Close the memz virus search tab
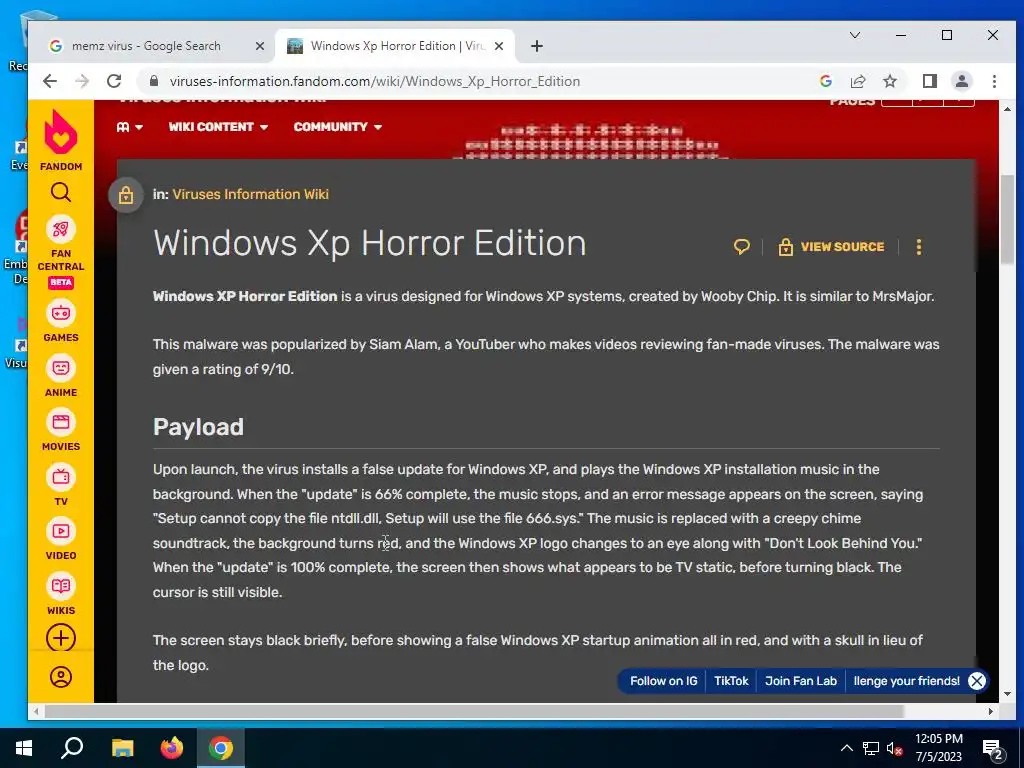The width and height of the screenshot is (1024, 768). click(259, 46)
